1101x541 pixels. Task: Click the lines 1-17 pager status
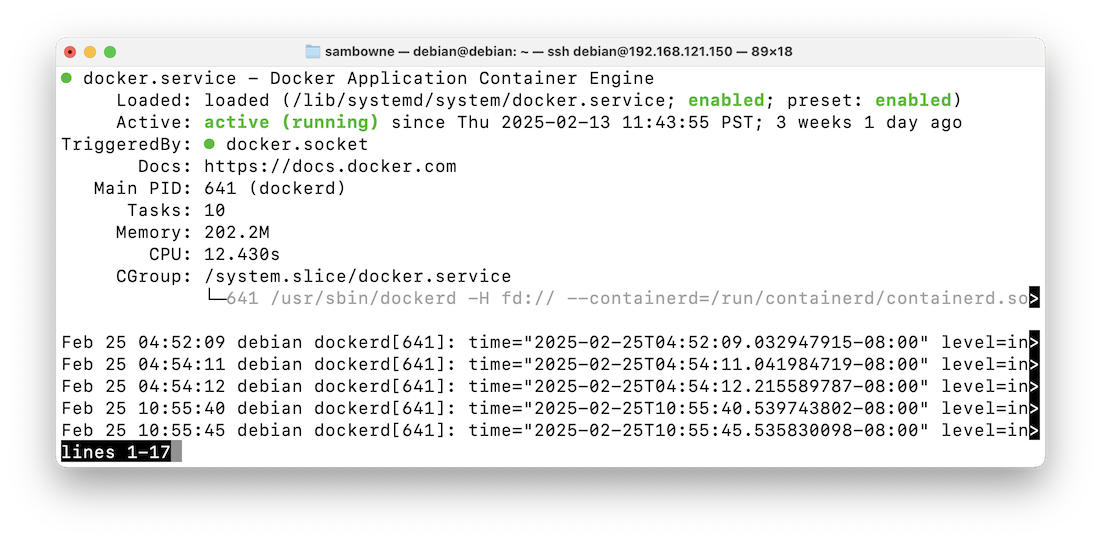pos(116,452)
